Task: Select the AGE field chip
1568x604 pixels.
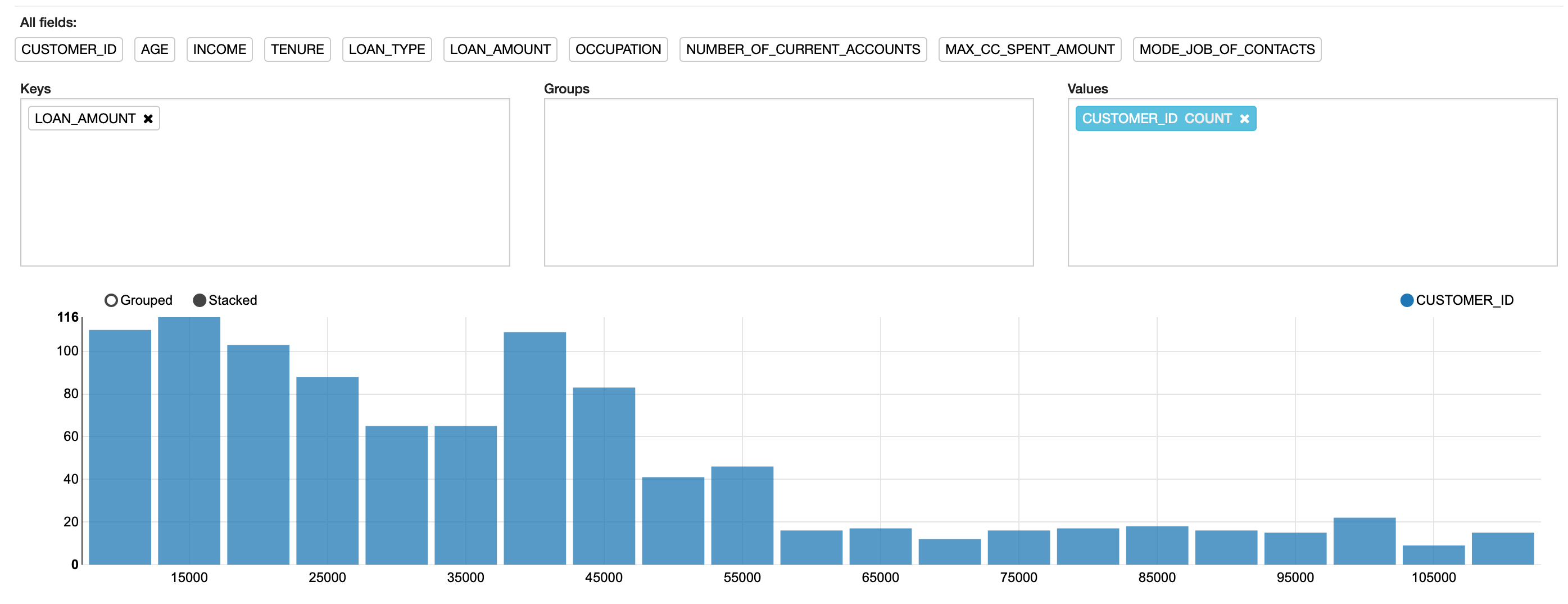Action: 154,49
